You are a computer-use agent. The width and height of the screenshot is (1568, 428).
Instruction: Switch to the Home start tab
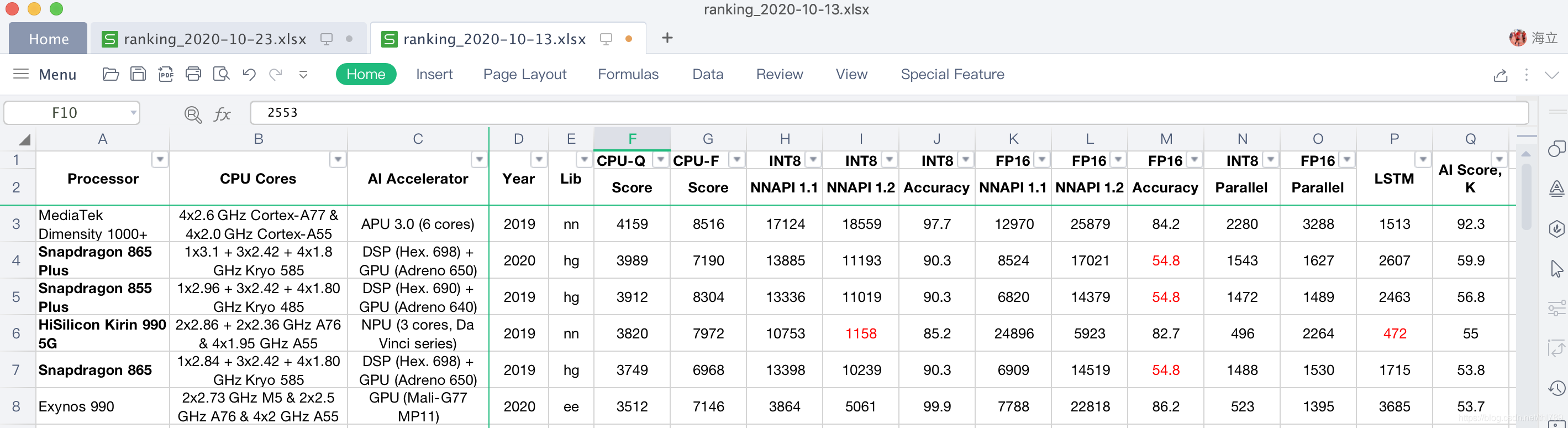(x=48, y=39)
